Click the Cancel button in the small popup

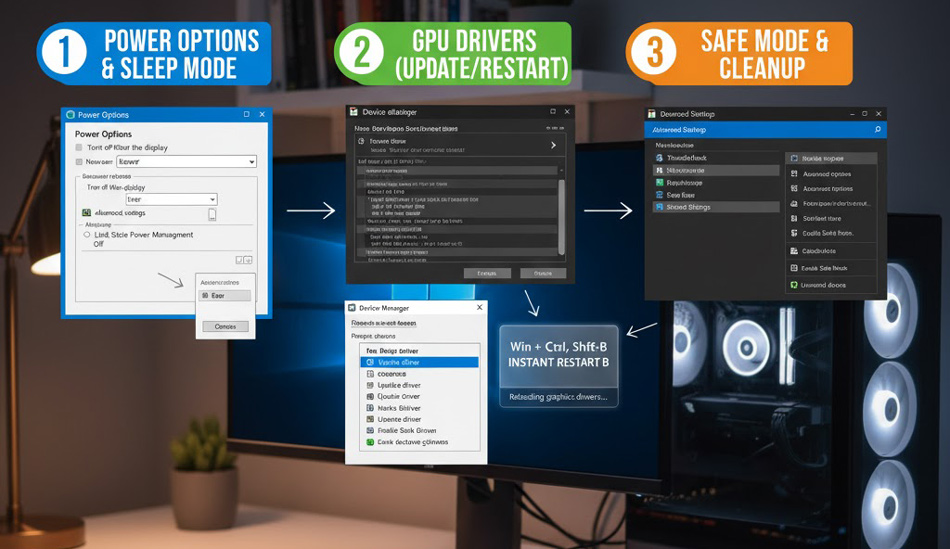coord(225,327)
